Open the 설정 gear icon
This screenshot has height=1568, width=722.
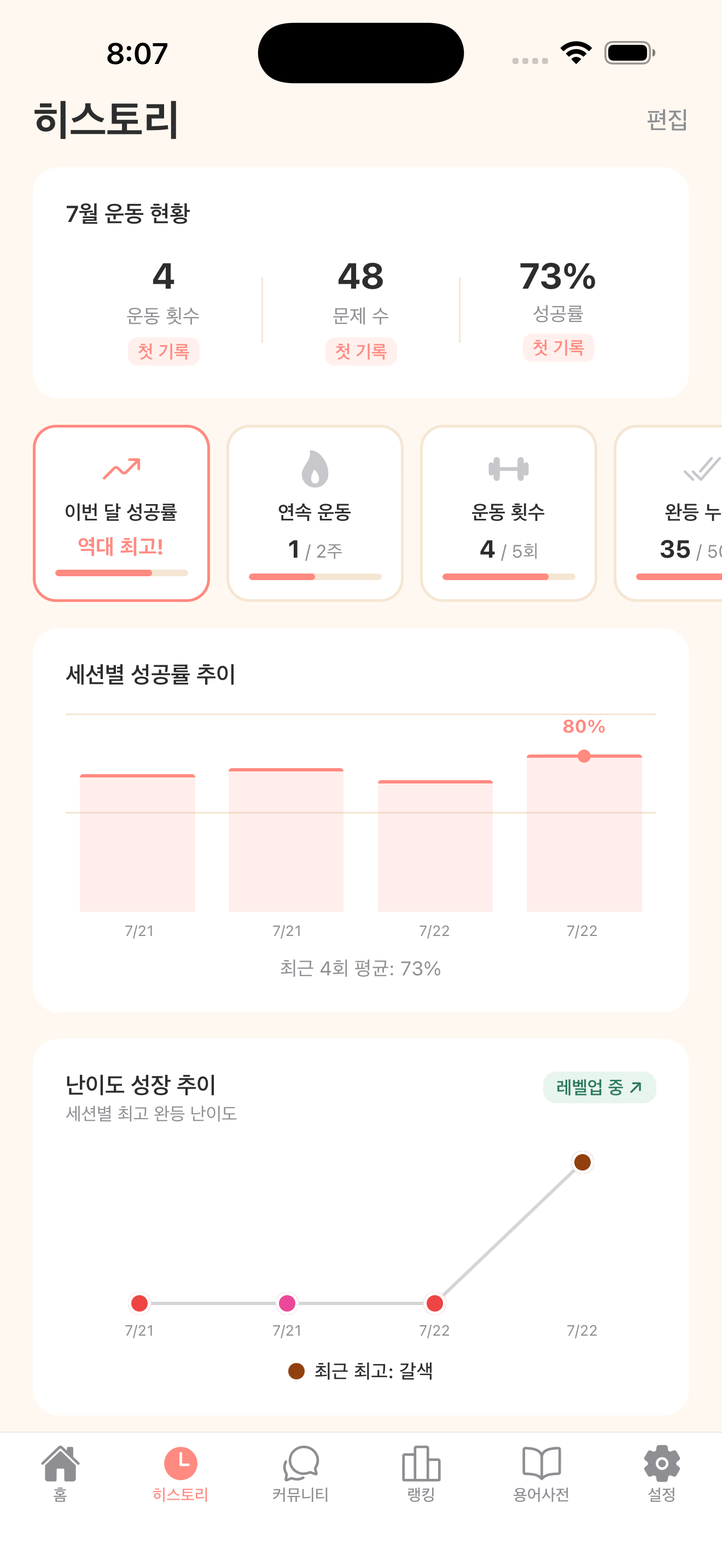click(x=662, y=1464)
